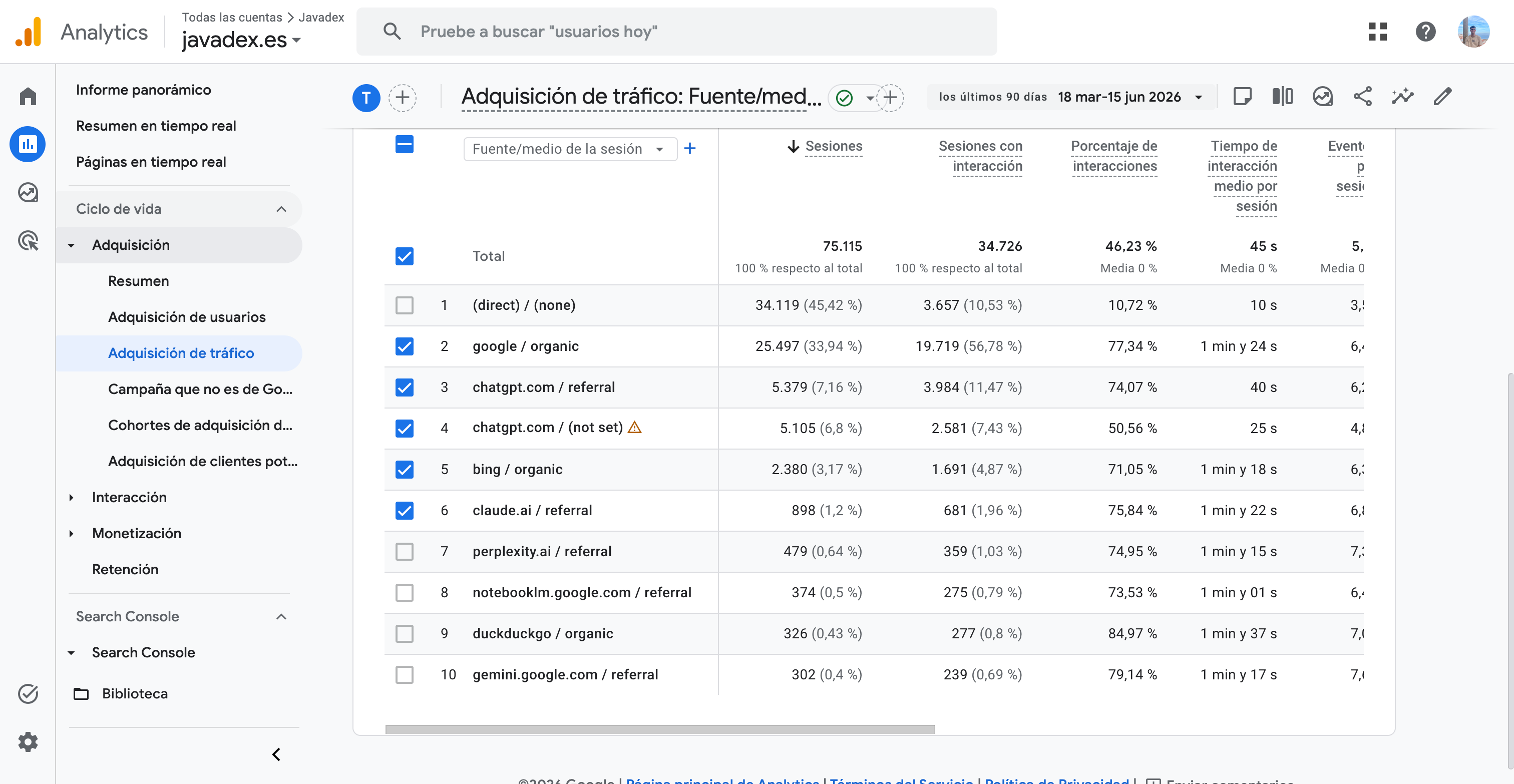Open the Help question mark icon
Screen dimensions: 1514x784
pos(1425,31)
